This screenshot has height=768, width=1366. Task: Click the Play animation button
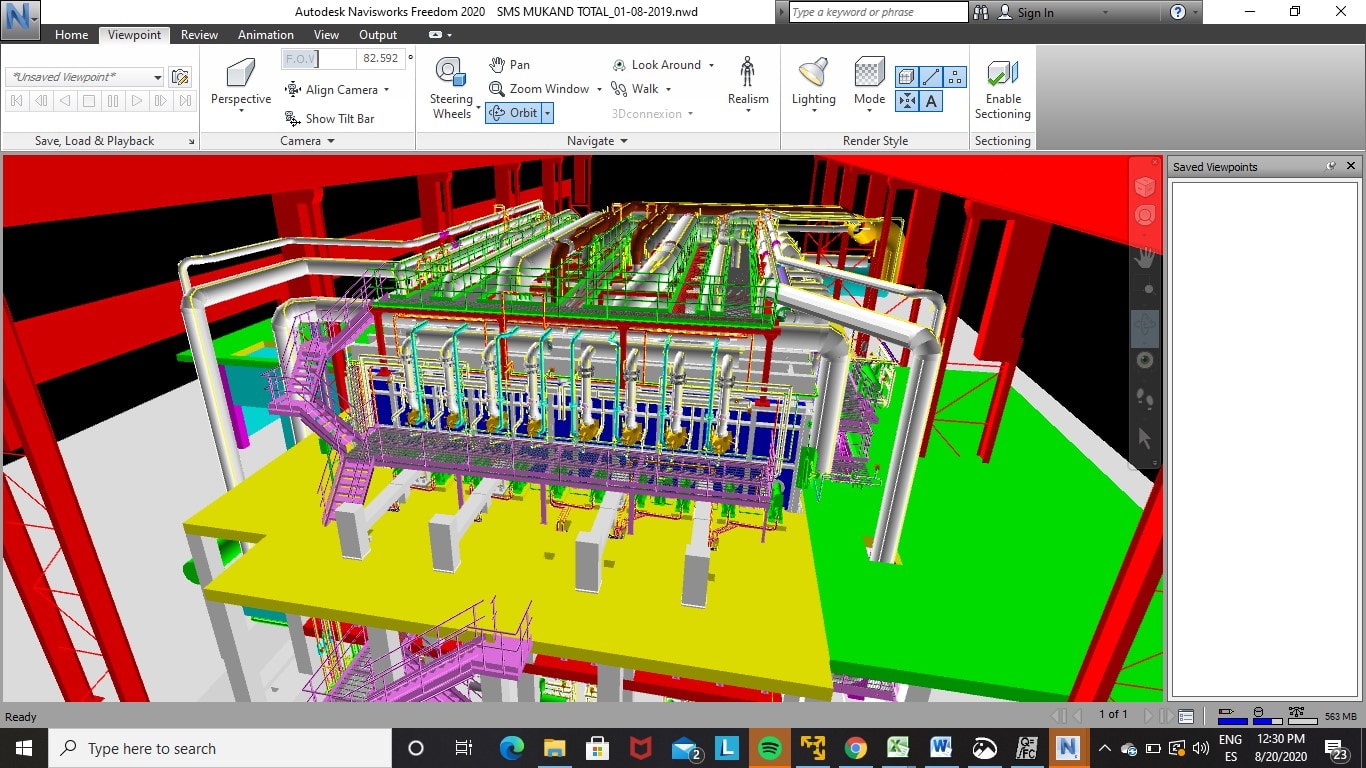[137, 101]
